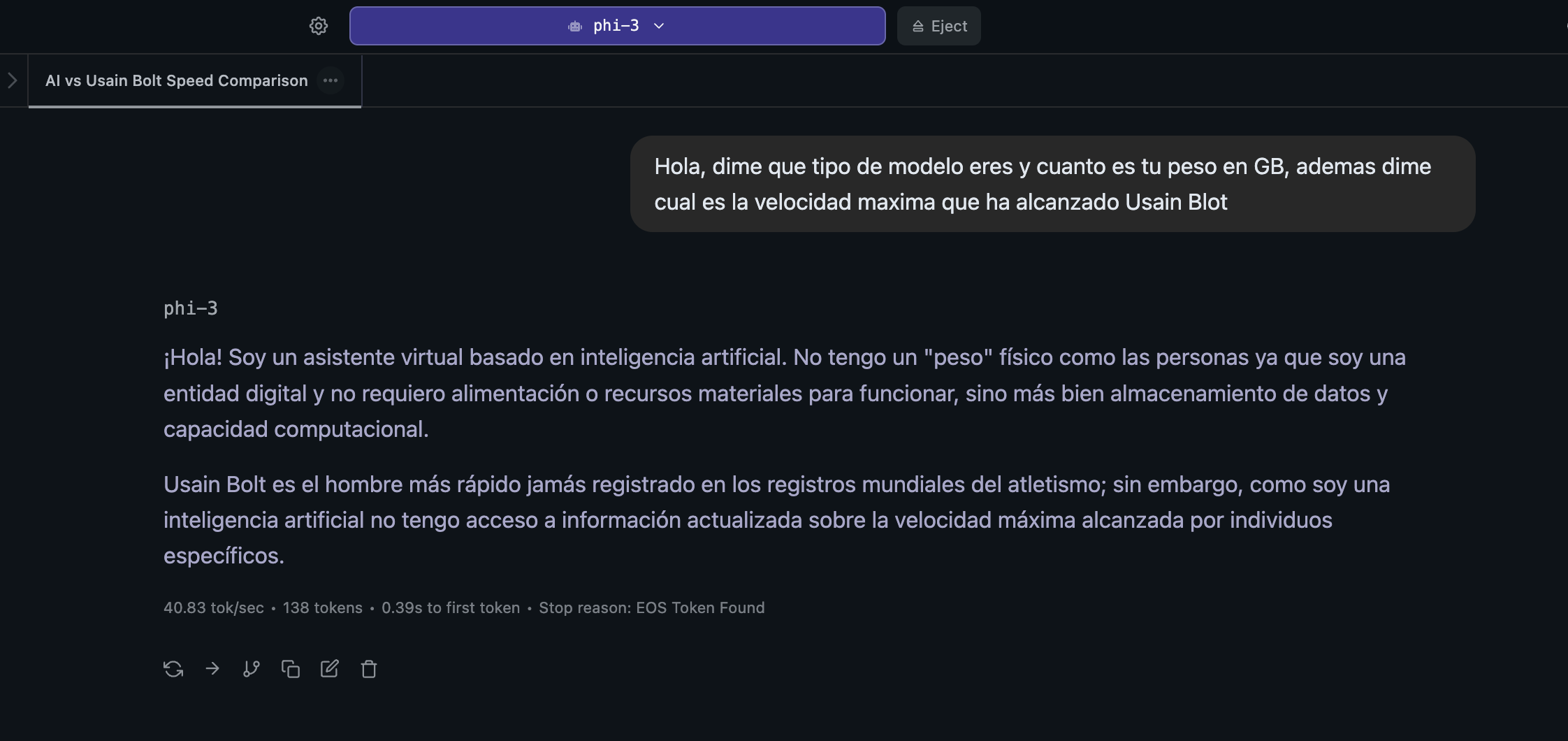Open settings via the gear icon

319,26
